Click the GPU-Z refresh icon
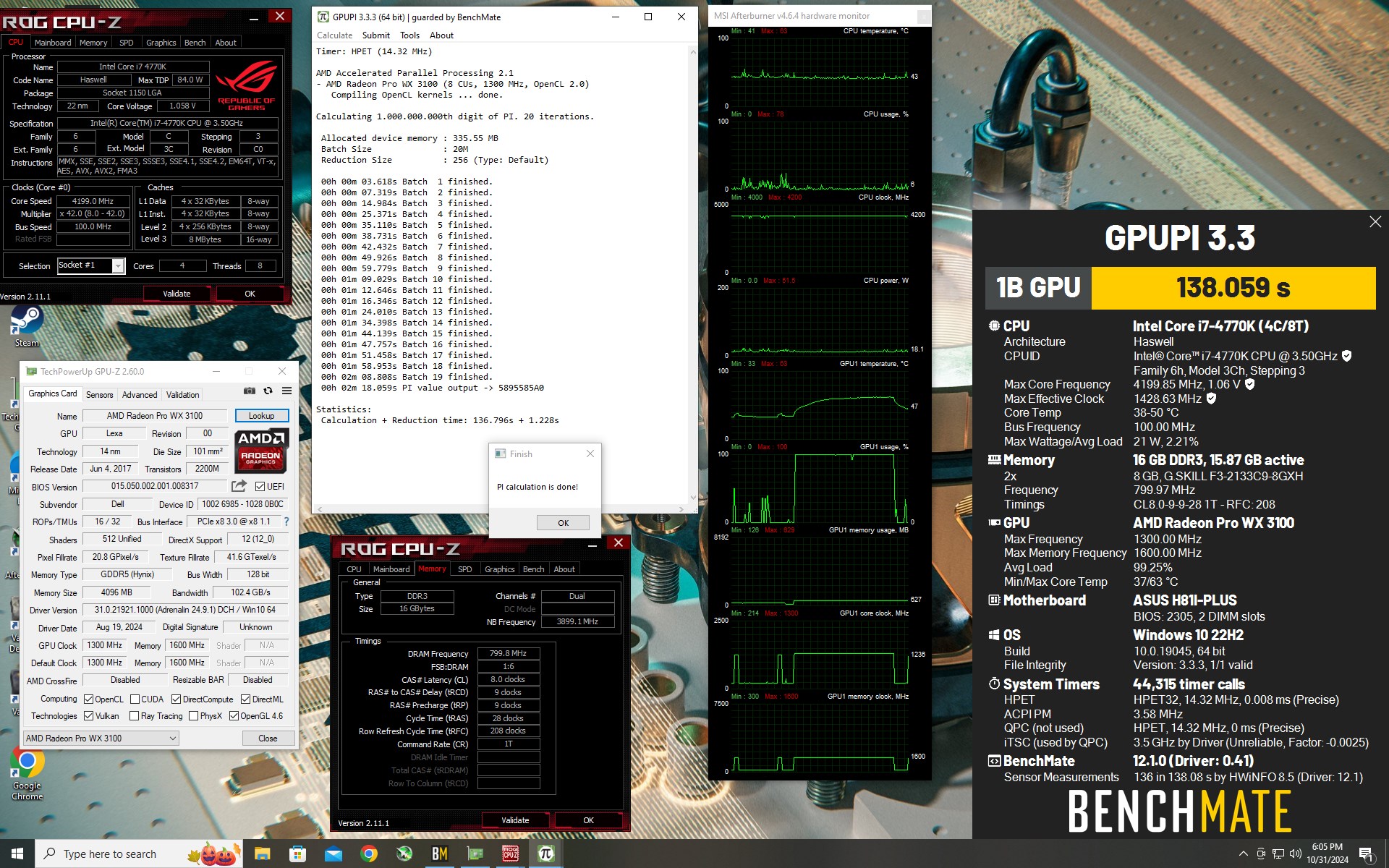This screenshot has width=1389, height=868. [x=268, y=391]
